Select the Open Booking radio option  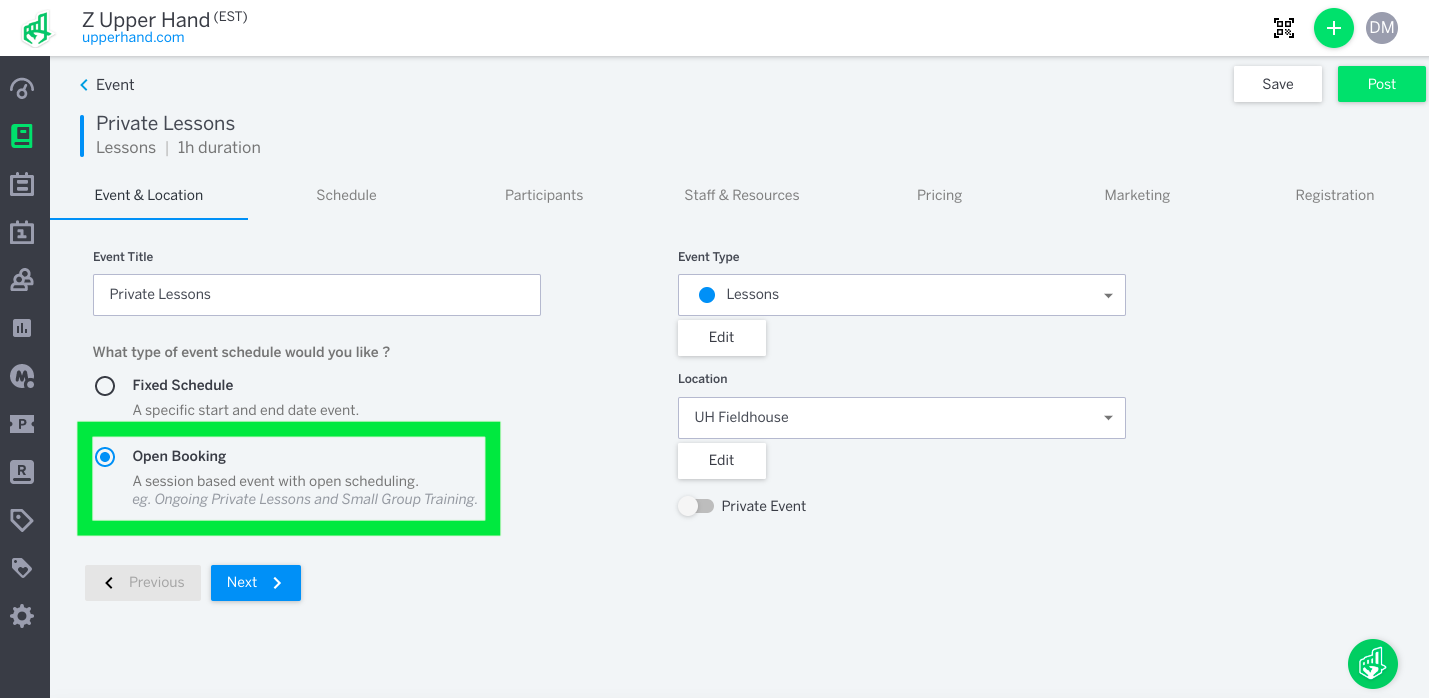coord(105,457)
